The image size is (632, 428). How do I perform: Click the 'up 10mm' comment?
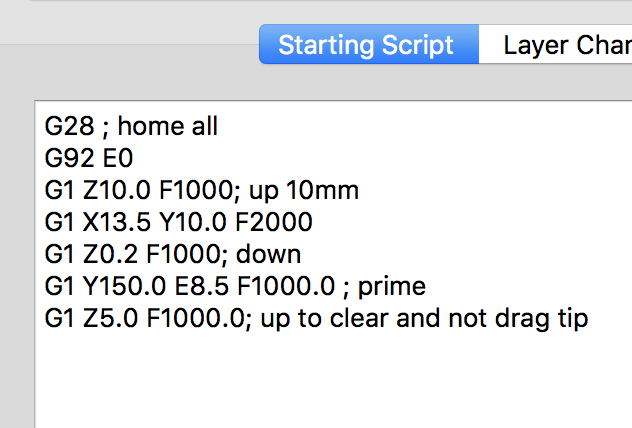click(x=304, y=190)
